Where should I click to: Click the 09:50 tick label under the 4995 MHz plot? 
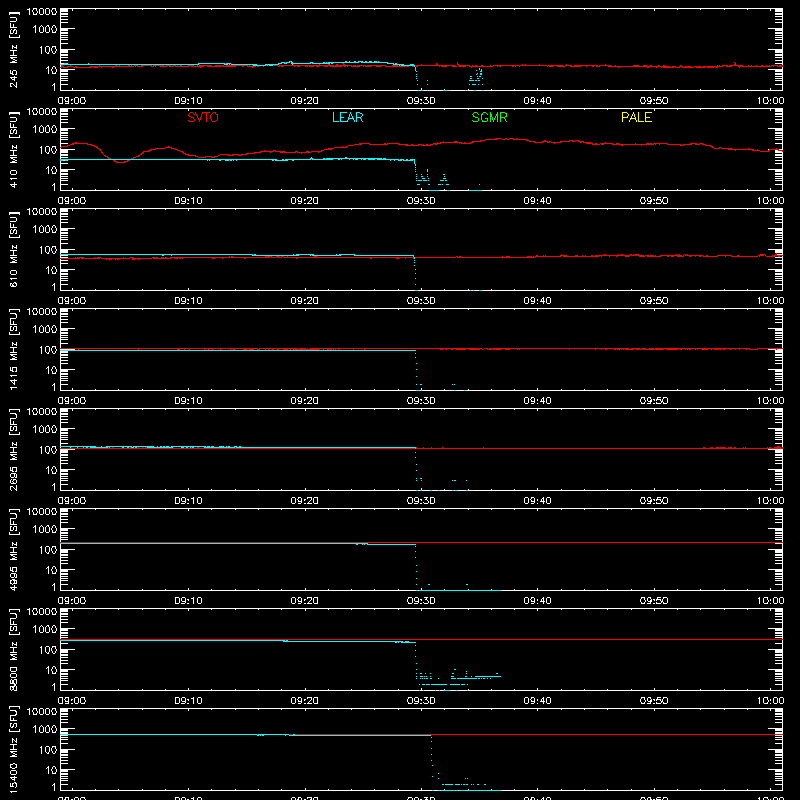(x=654, y=601)
